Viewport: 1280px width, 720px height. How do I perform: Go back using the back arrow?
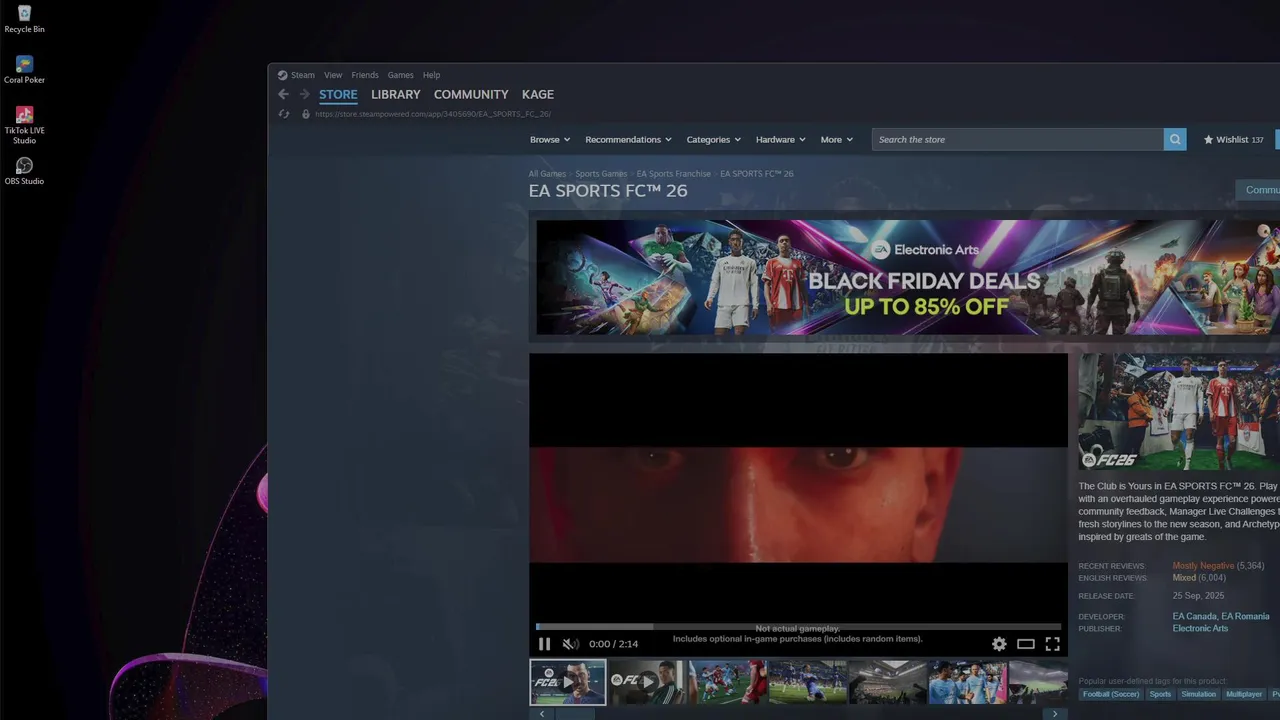click(x=283, y=94)
